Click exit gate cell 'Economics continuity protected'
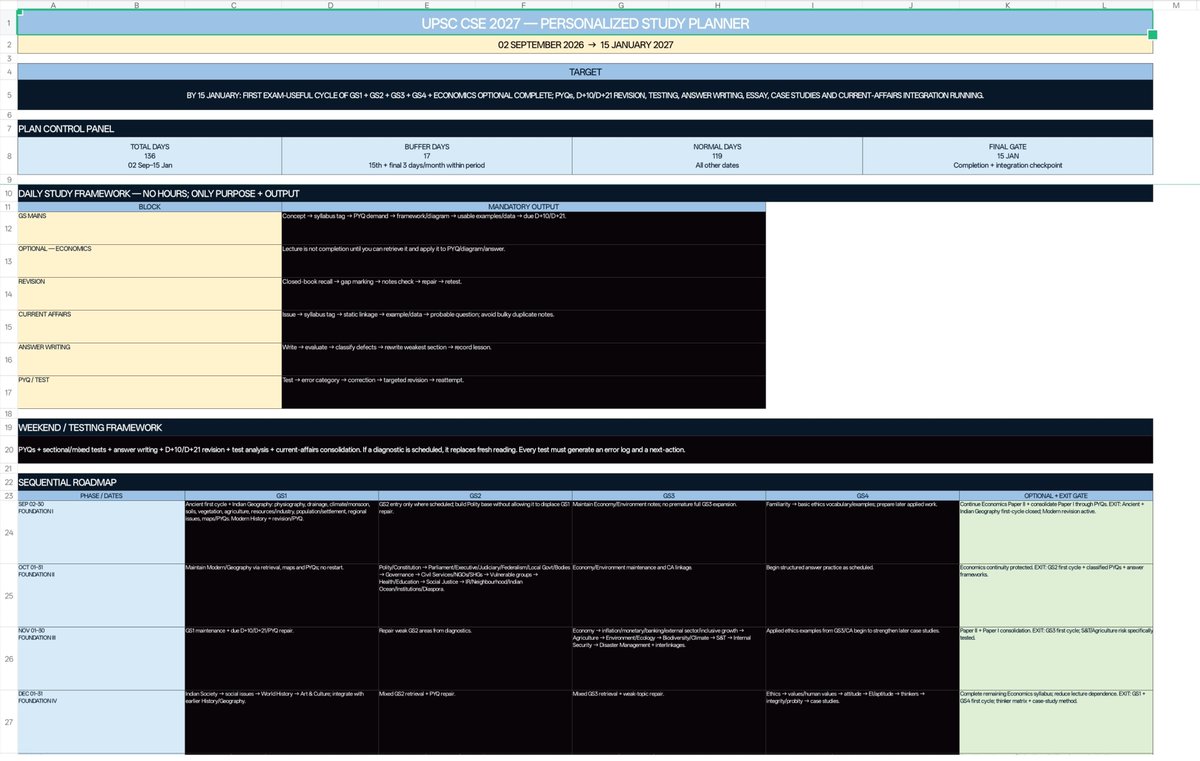Image resolution: width=1200 pixels, height=761 pixels. pos(1056,595)
